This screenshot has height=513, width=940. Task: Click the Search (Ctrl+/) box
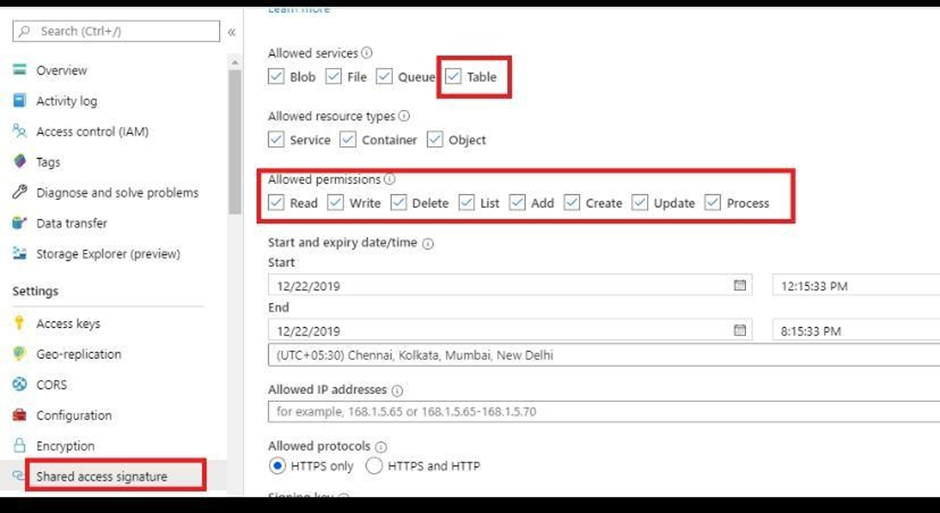116,31
